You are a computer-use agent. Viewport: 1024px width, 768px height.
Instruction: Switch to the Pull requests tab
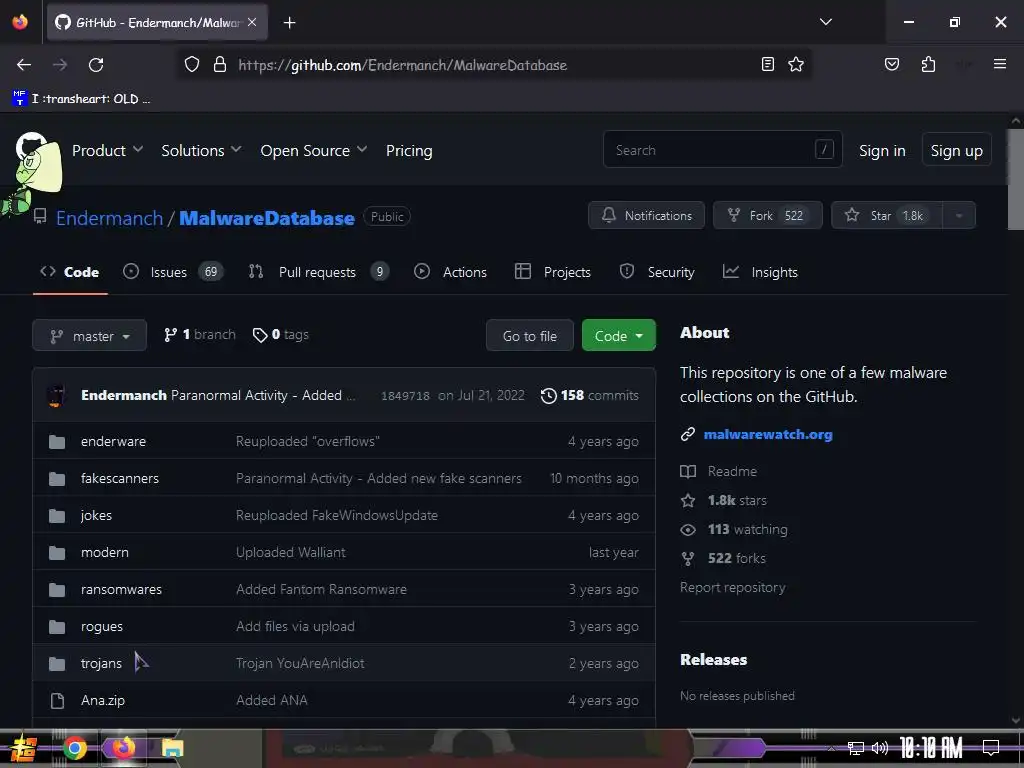pyautogui.click(x=319, y=272)
